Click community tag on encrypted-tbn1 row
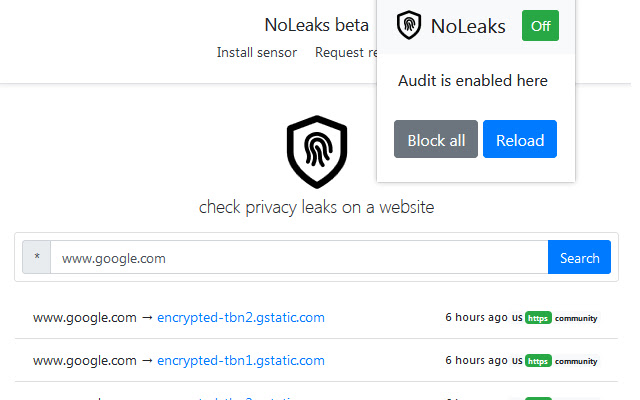Screen dimensions: 640x400 pyautogui.click(x=576, y=360)
